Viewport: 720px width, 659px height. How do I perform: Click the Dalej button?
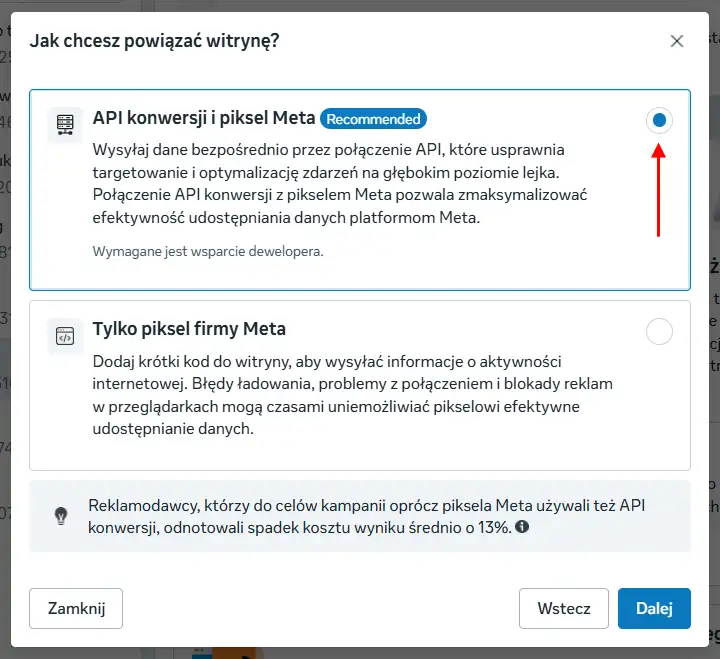pos(654,608)
